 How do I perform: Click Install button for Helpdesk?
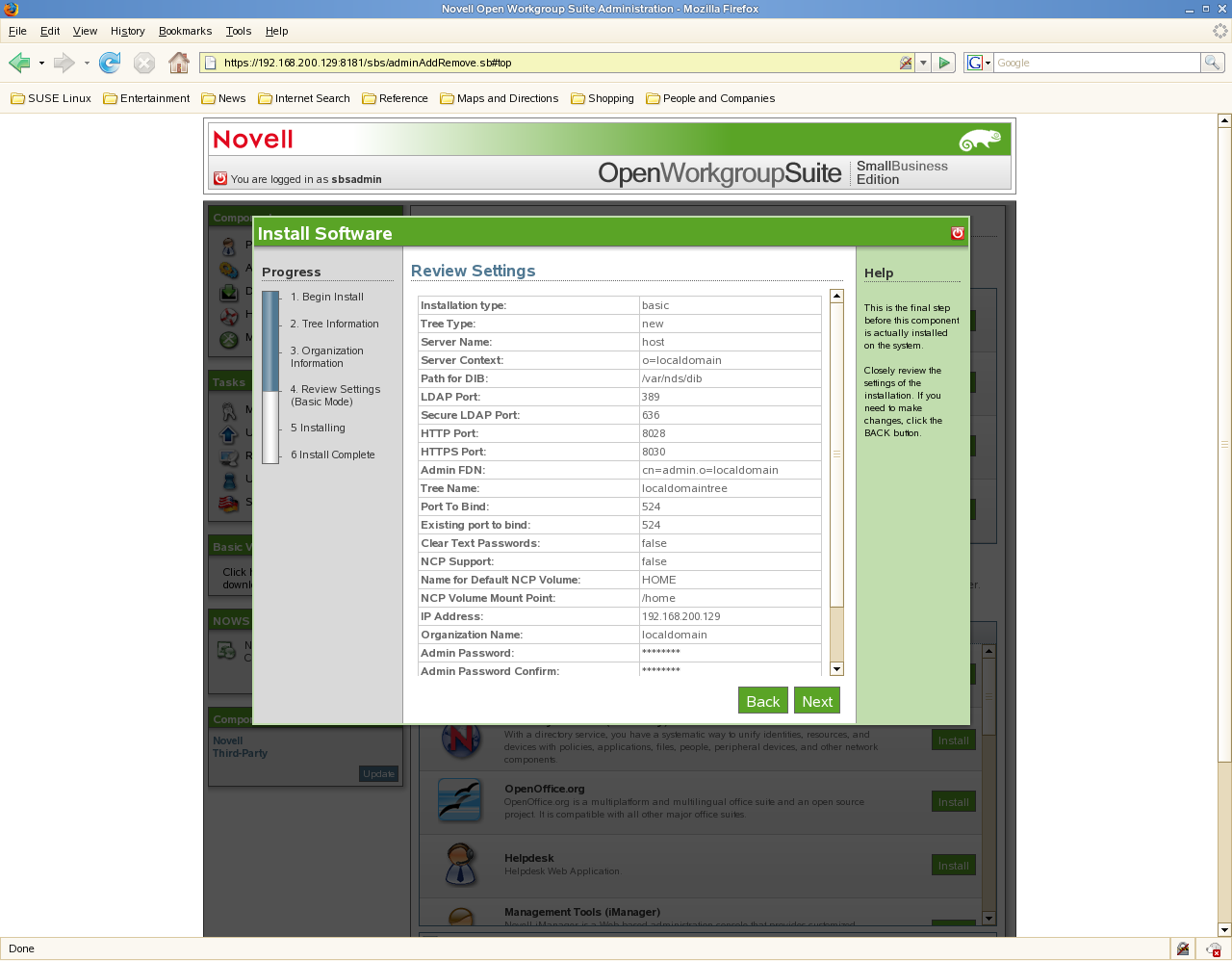pyautogui.click(x=954, y=866)
